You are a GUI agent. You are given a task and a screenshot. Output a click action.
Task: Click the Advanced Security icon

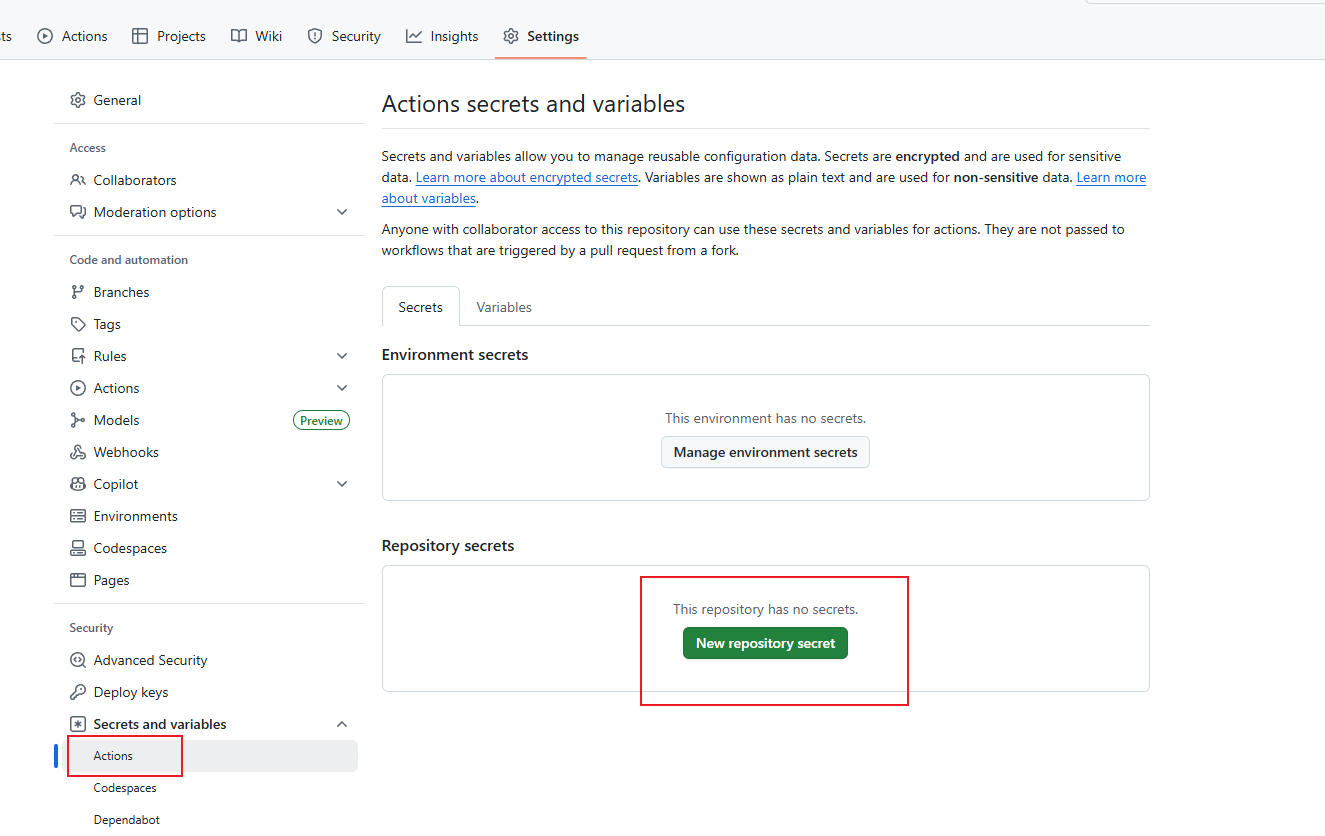(78, 660)
